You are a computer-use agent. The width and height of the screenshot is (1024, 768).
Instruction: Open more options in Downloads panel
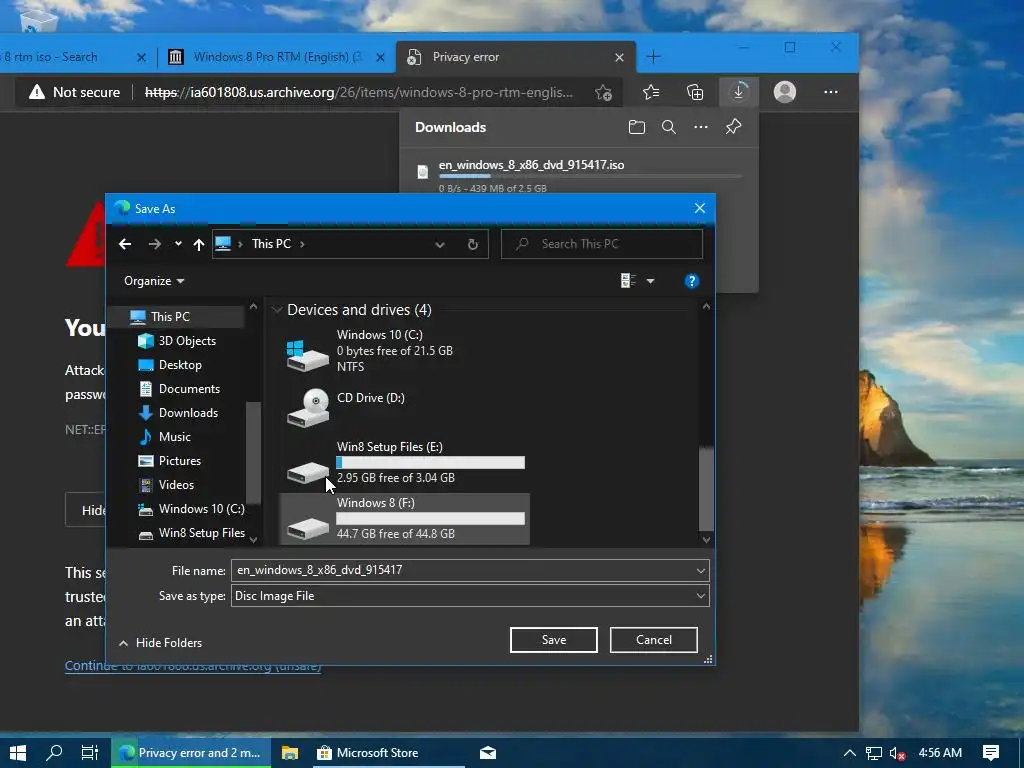[701, 127]
